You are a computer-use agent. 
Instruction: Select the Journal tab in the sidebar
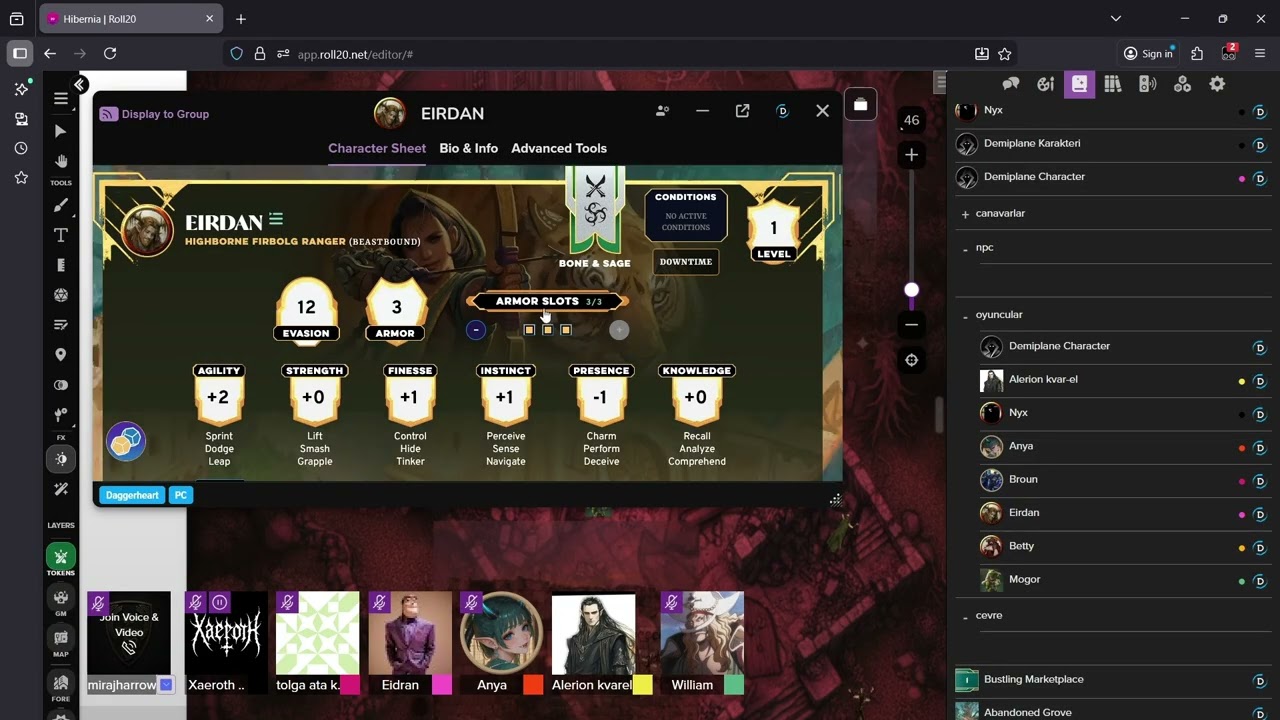tap(1079, 84)
